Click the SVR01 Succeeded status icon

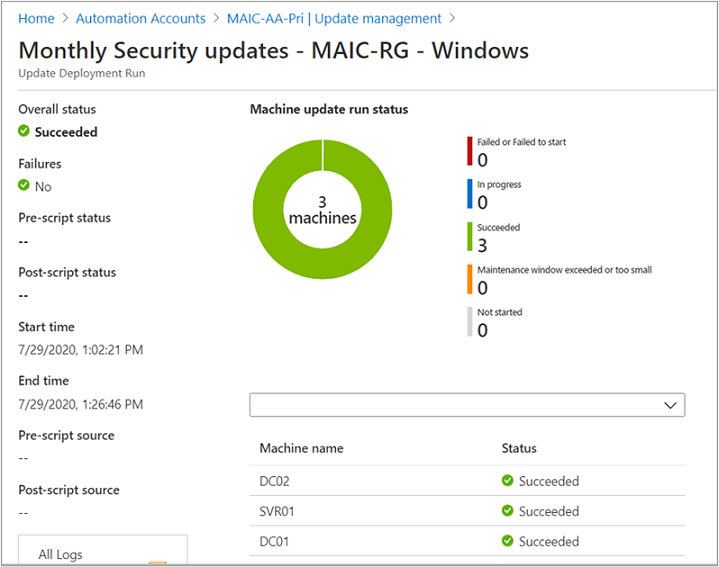click(508, 511)
